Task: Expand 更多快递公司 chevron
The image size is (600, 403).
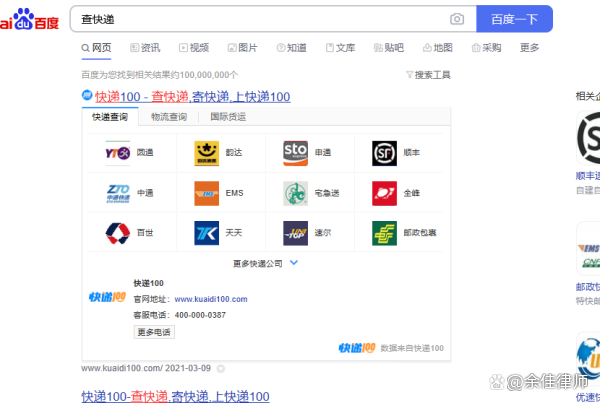Action: coord(294,263)
